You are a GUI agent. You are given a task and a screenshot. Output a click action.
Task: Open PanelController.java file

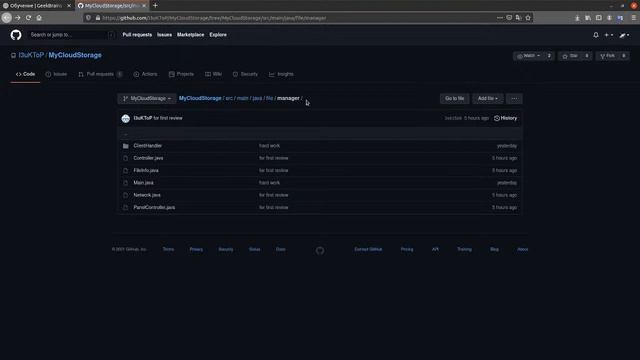154,207
